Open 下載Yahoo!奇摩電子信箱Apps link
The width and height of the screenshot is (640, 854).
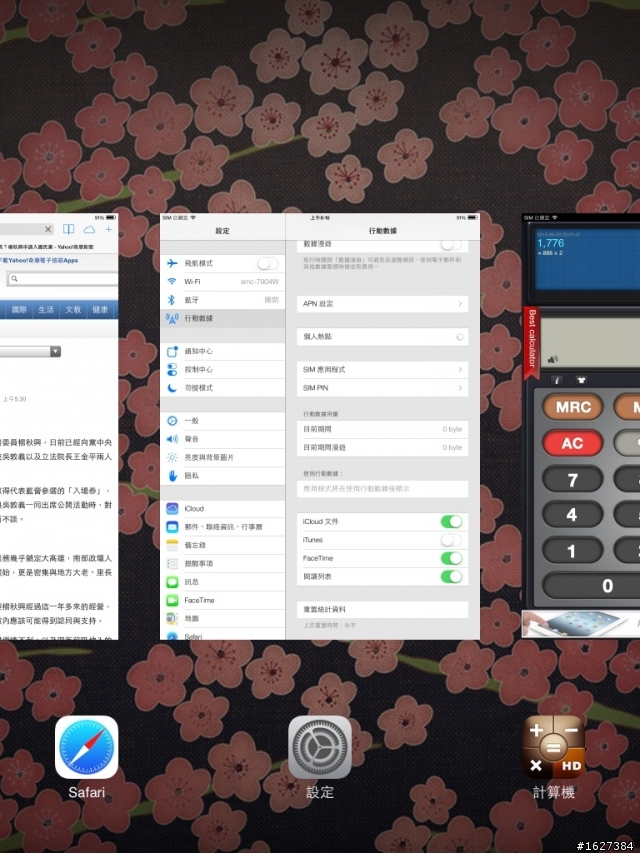pos(39,260)
